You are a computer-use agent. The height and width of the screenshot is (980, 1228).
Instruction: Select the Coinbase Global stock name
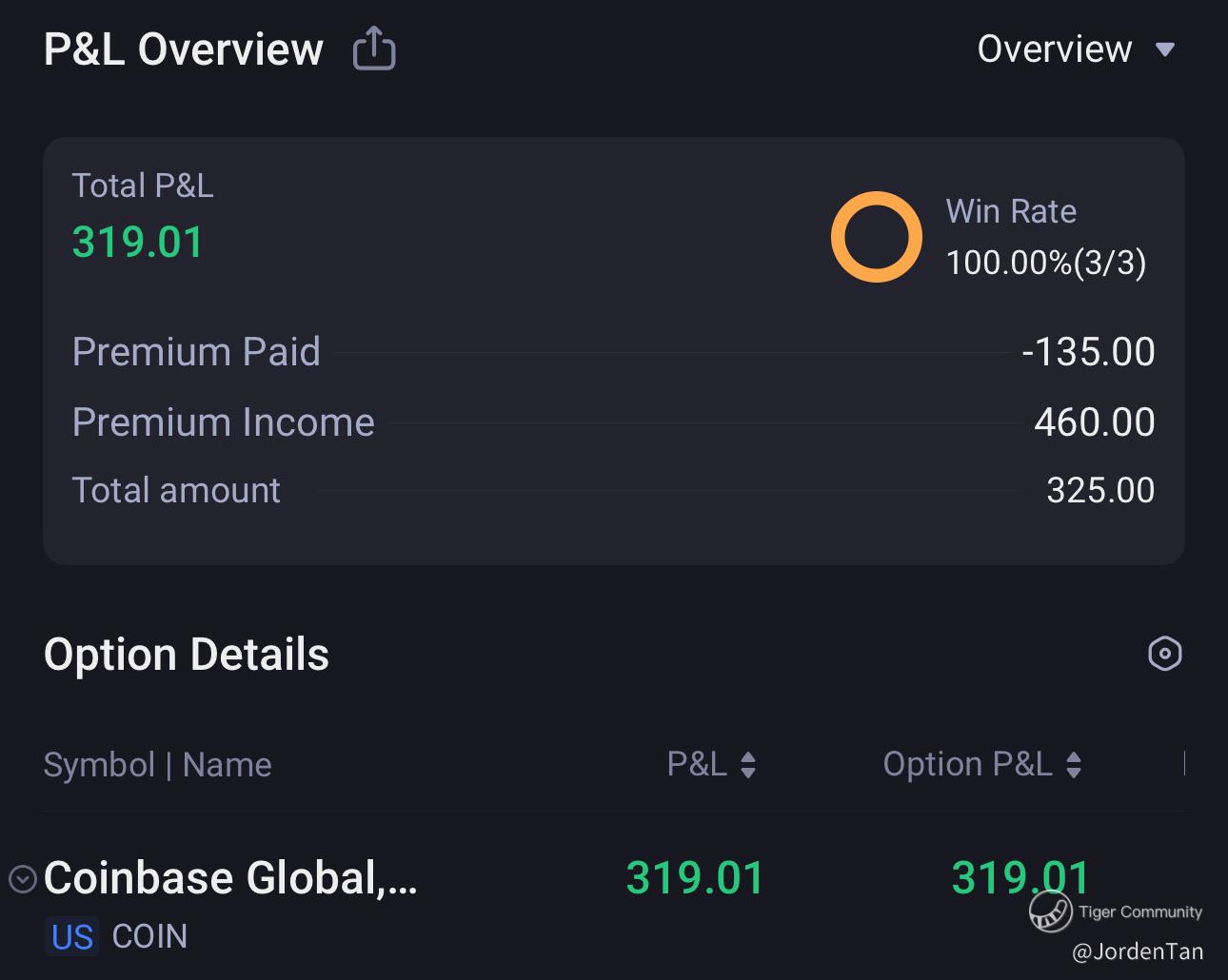(x=230, y=877)
